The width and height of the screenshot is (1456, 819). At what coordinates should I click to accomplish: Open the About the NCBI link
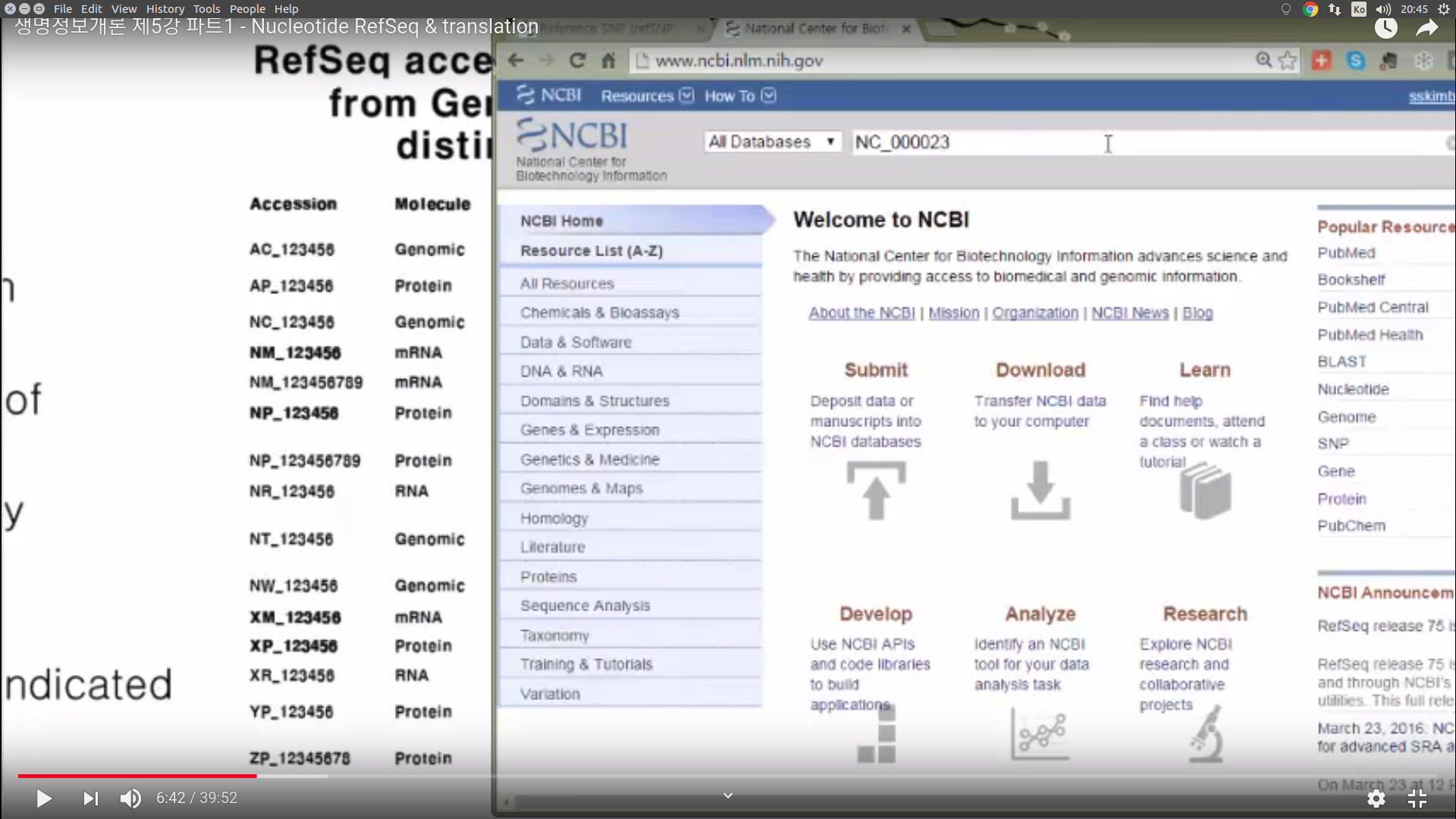tap(861, 313)
